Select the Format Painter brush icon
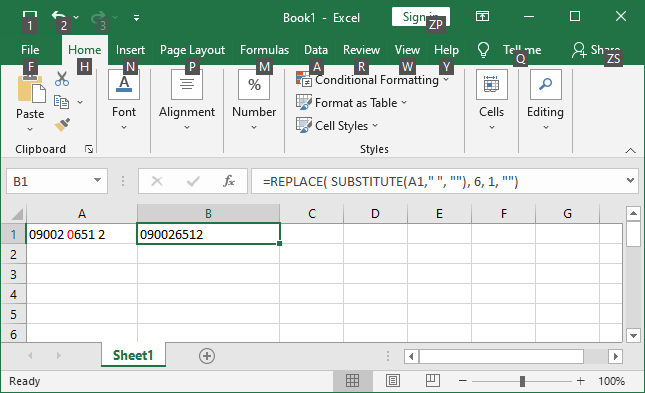 (62, 125)
